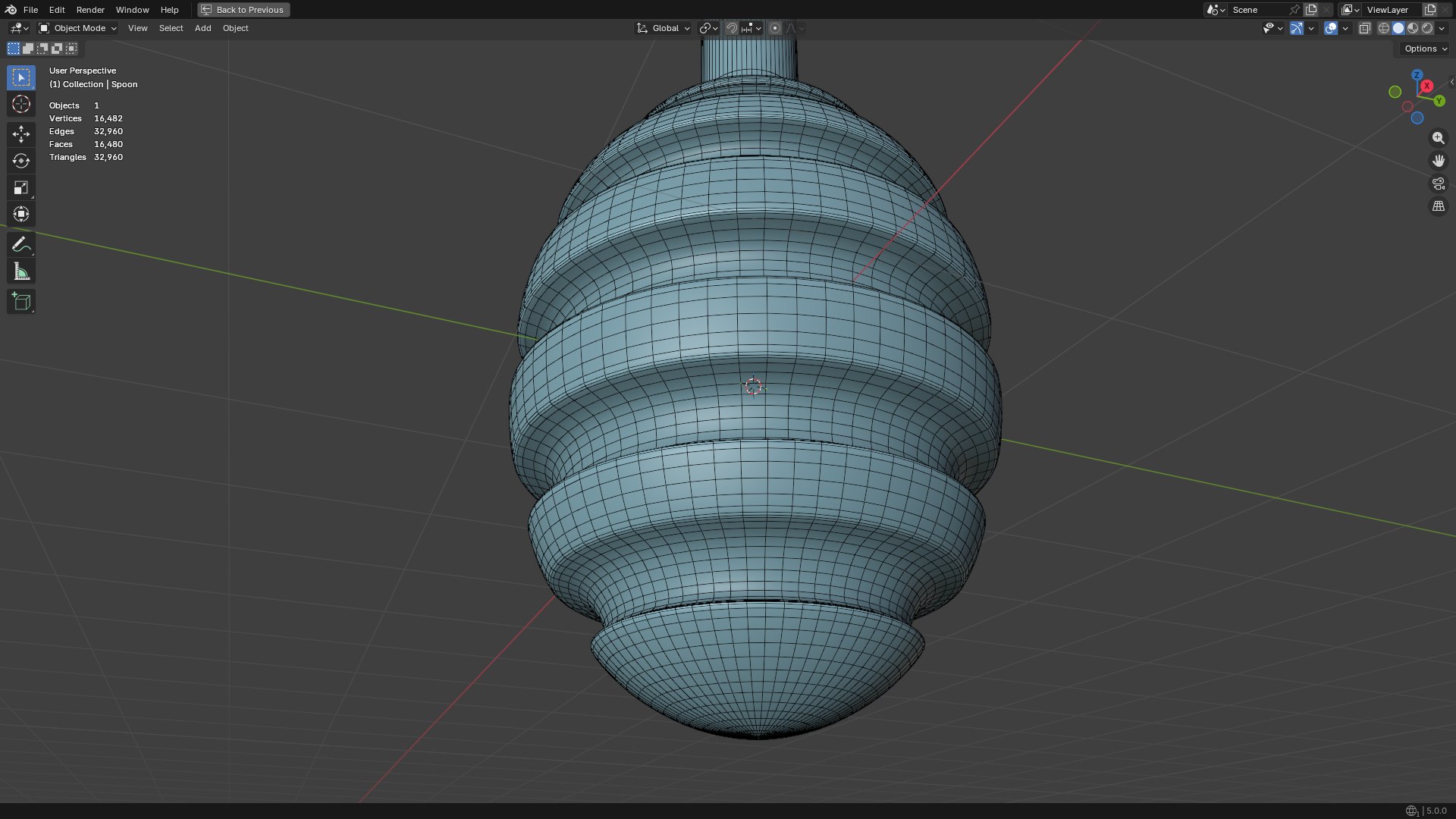This screenshot has width=1456, height=819.
Task: Select the Transform tool
Action: tap(21, 214)
